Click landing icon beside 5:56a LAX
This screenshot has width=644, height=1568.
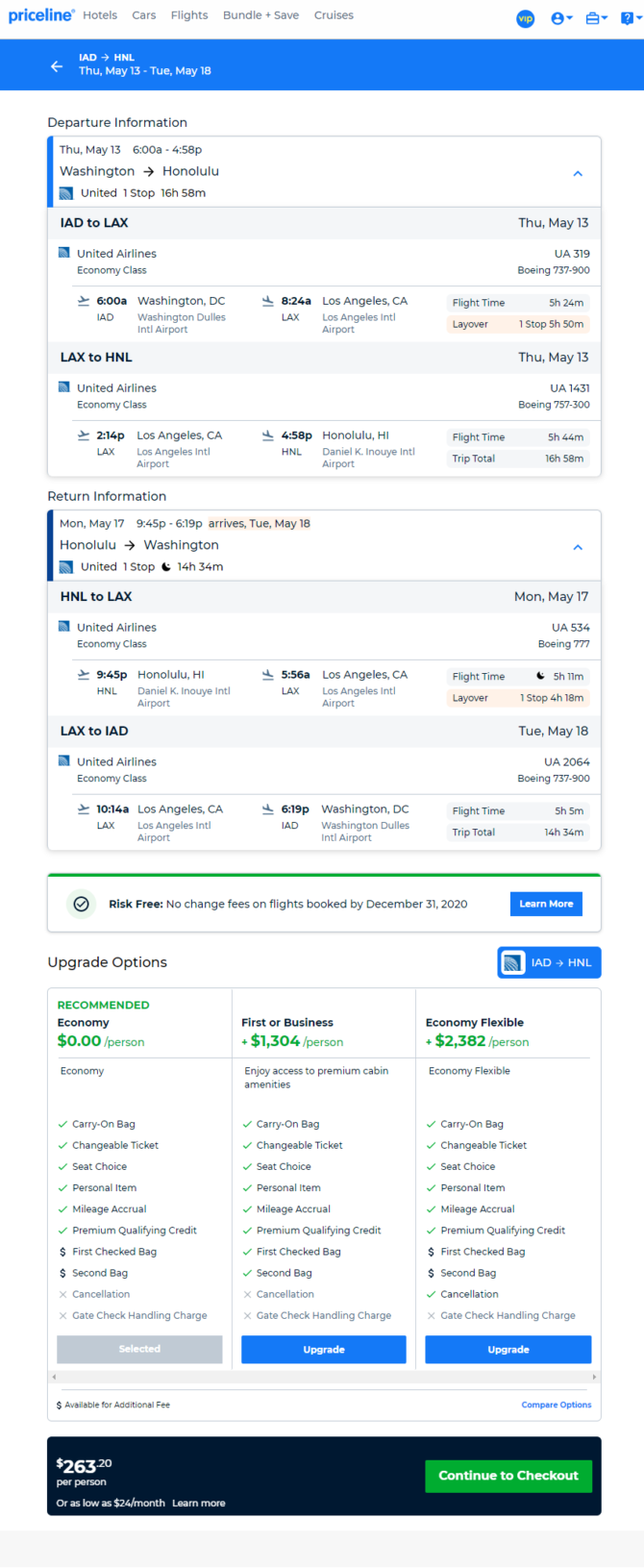pyautogui.click(x=268, y=675)
